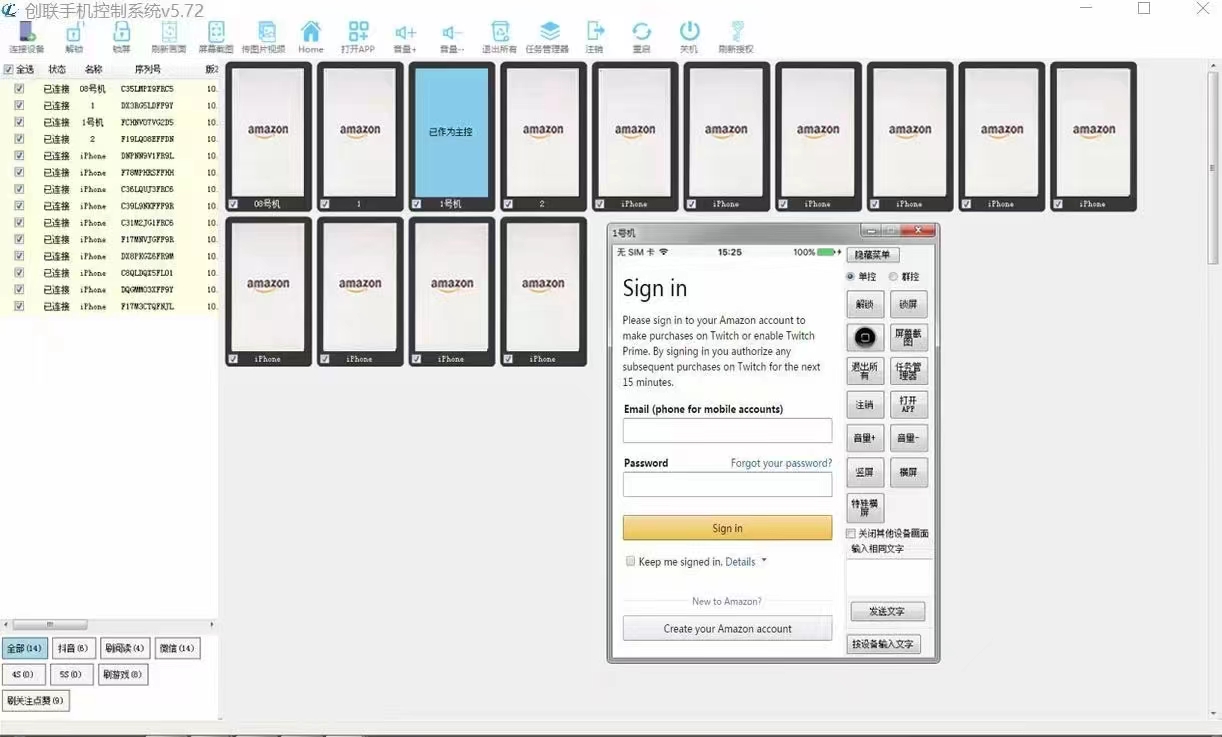Open the 打开APP toolbar icon
The height and width of the screenshot is (737, 1222).
point(357,36)
